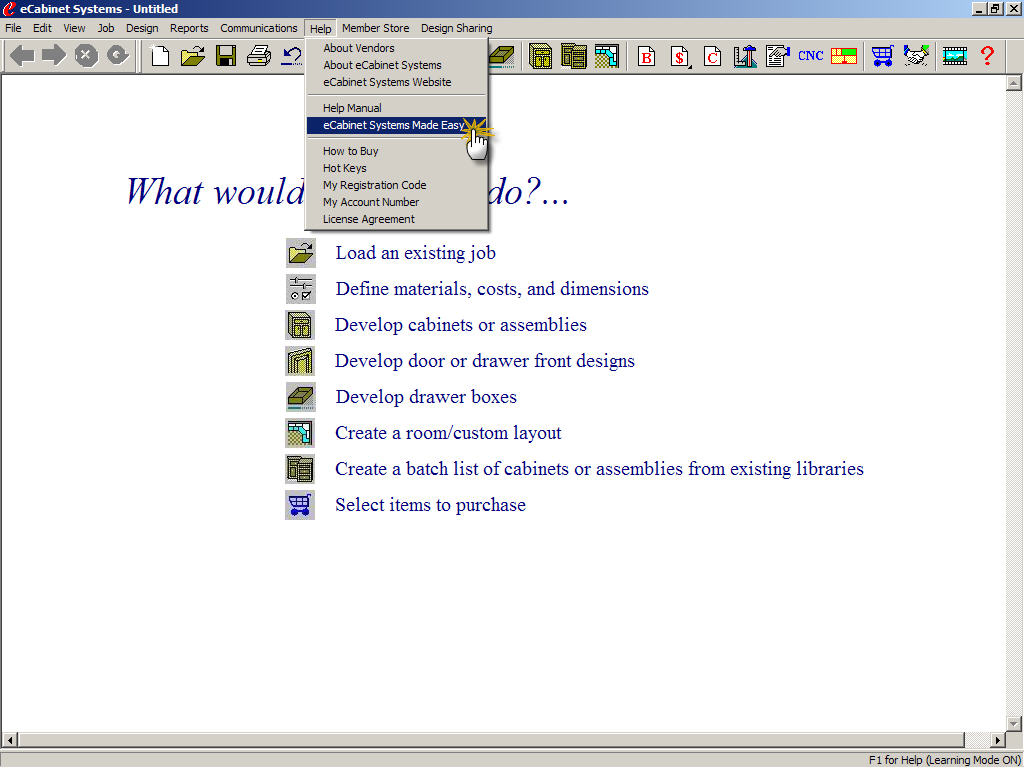Click the dollar sign report toolbar icon
1024x768 pixels.
[680, 57]
